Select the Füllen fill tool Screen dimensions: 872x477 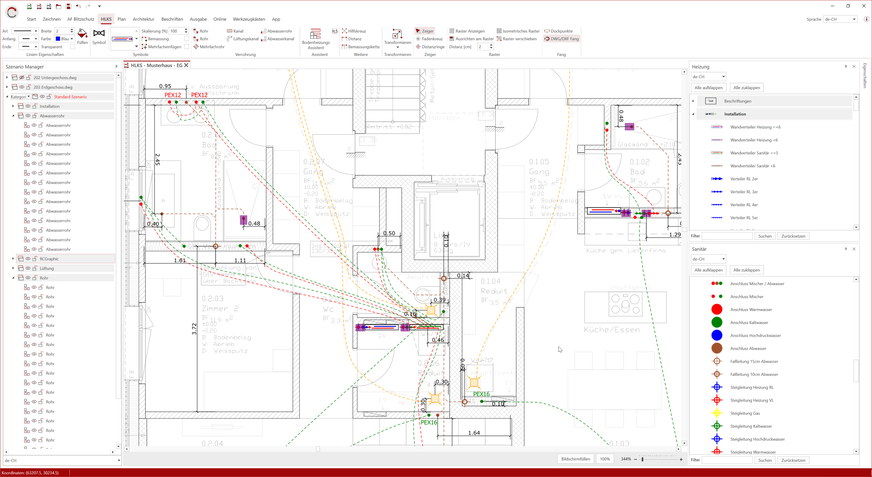[82, 36]
